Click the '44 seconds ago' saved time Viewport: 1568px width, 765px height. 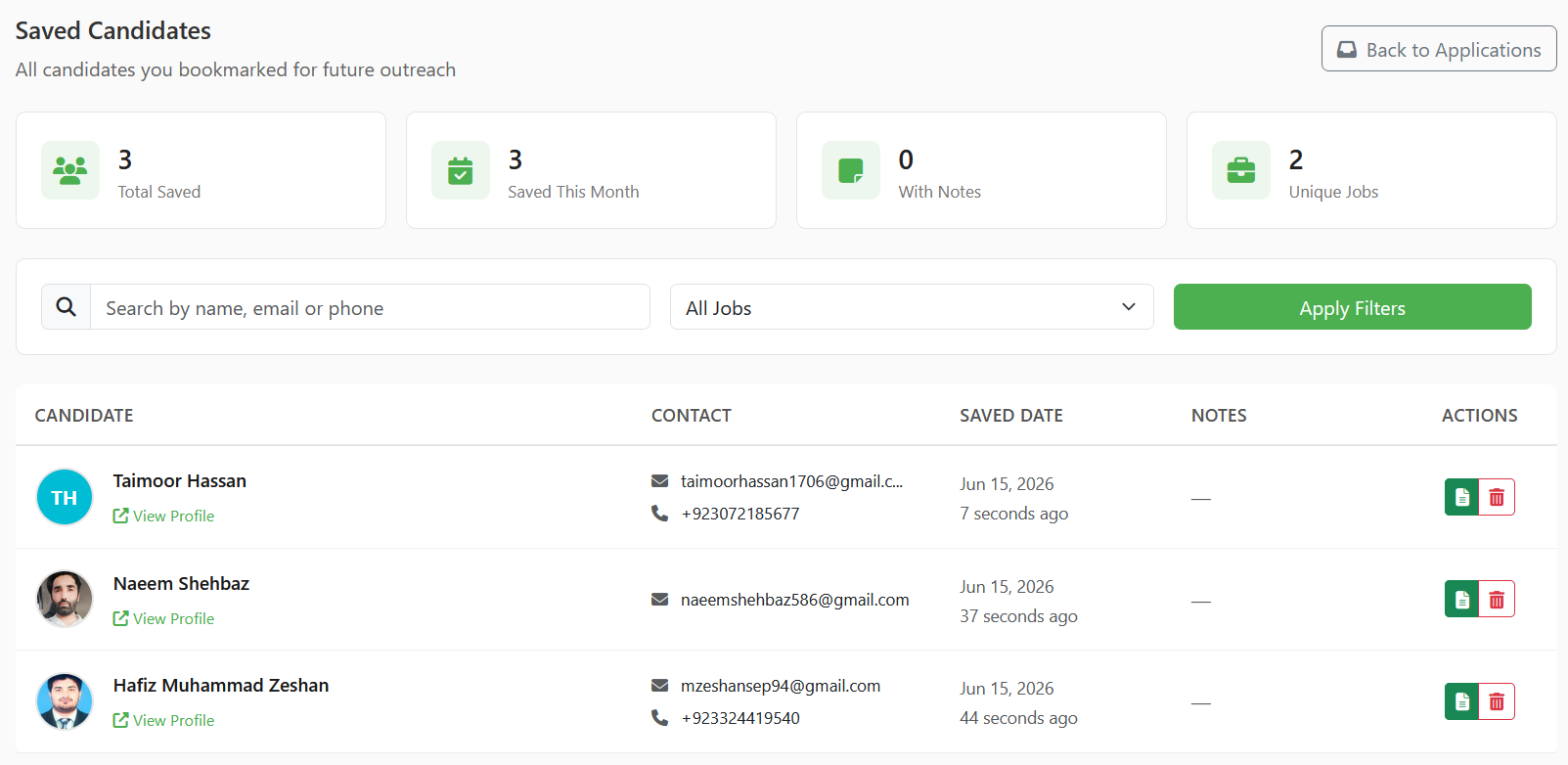1018,718
